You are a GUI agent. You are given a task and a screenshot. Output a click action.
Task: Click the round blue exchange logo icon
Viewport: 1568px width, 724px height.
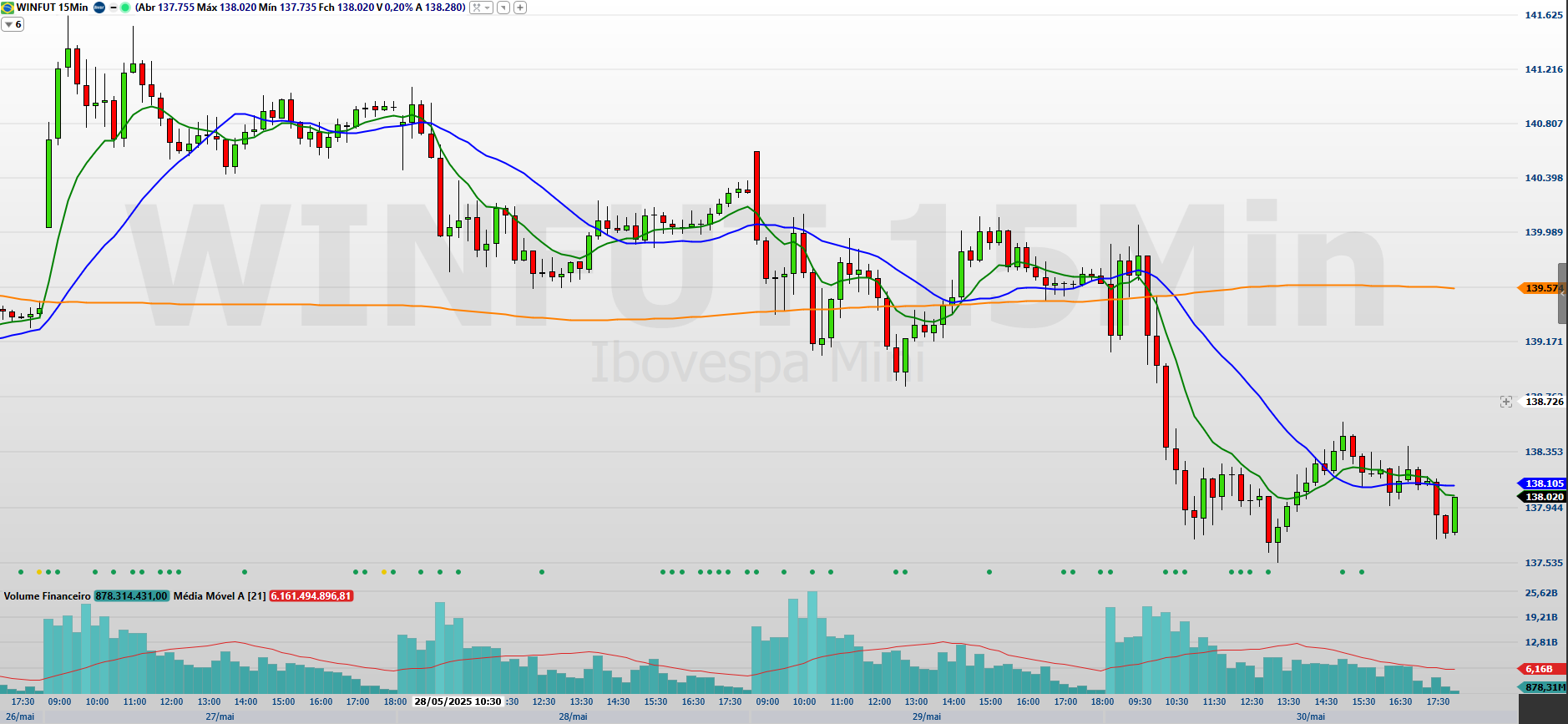click(x=99, y=8)
